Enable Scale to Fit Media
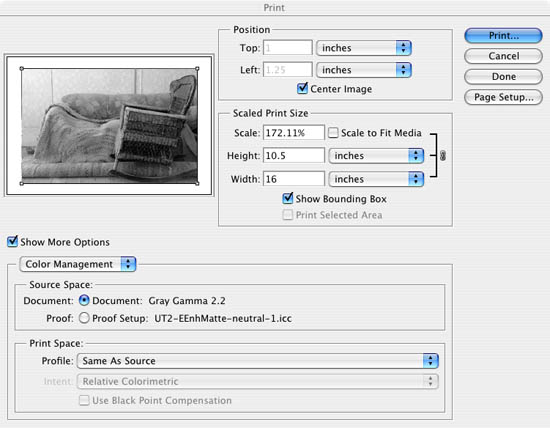550x428 pixels. pyautogui.click(x=333, y=133)
